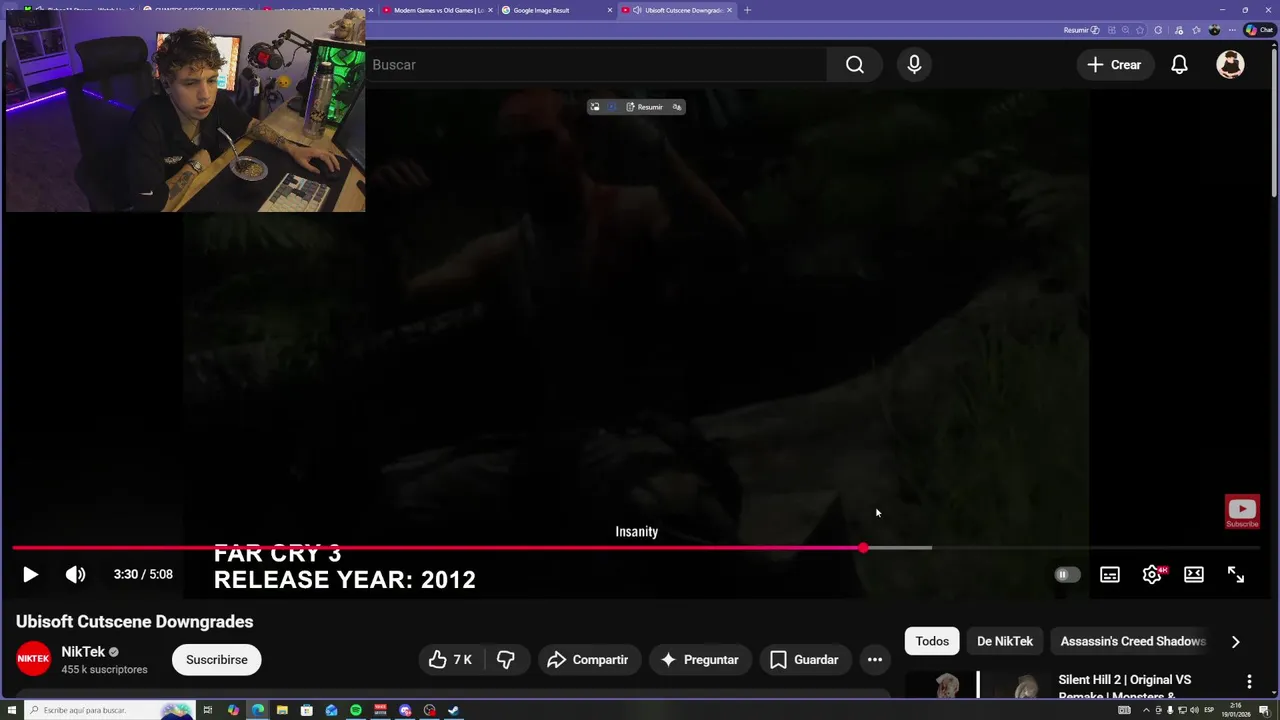Screen dimensions: 1280x720
Task: Open the Windows Start menu
Action: (11, 711)
